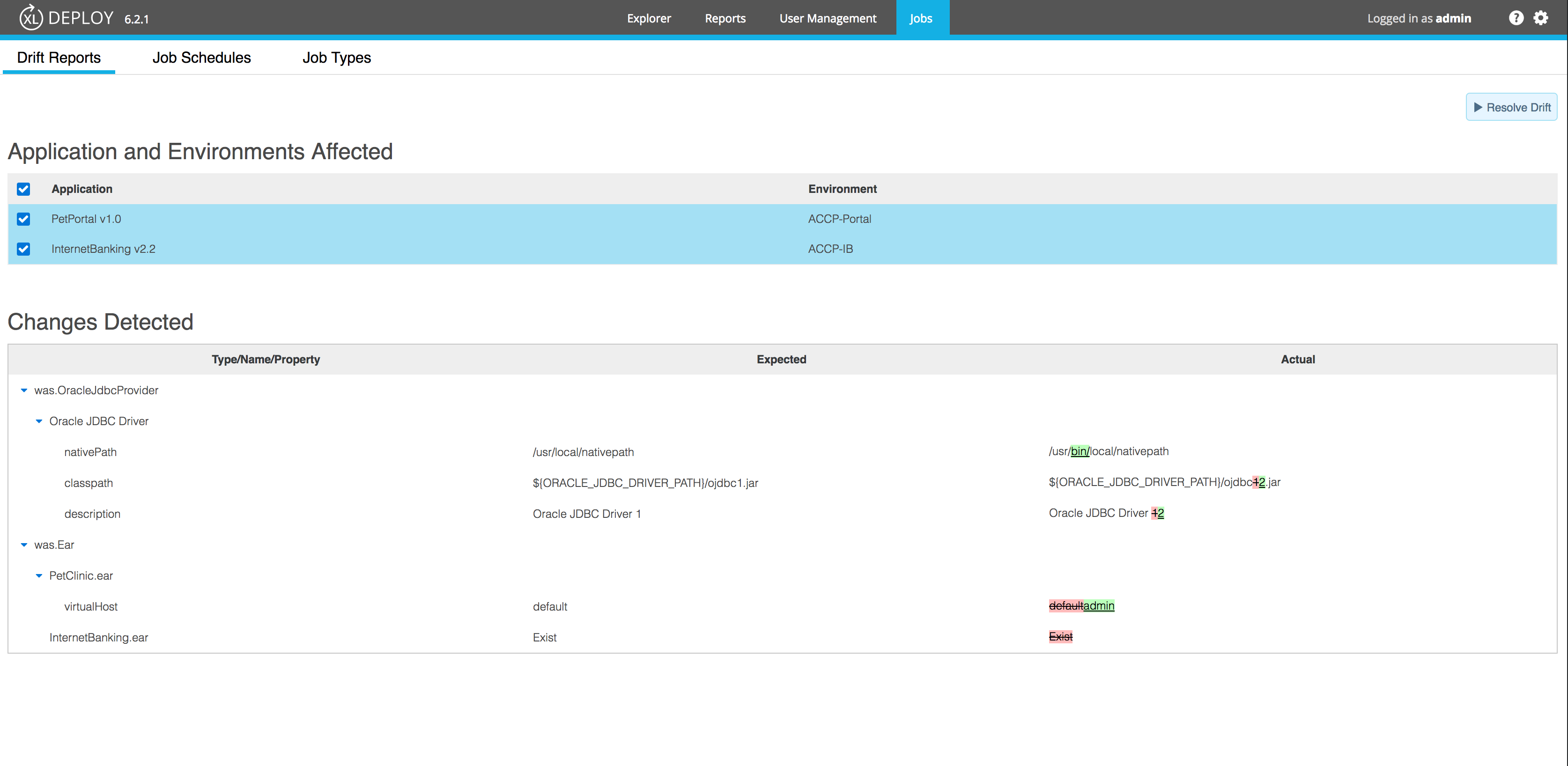Click the 6.2.1 version number
The width and height of the screenshot is (1568, 766).
[136, 19]
